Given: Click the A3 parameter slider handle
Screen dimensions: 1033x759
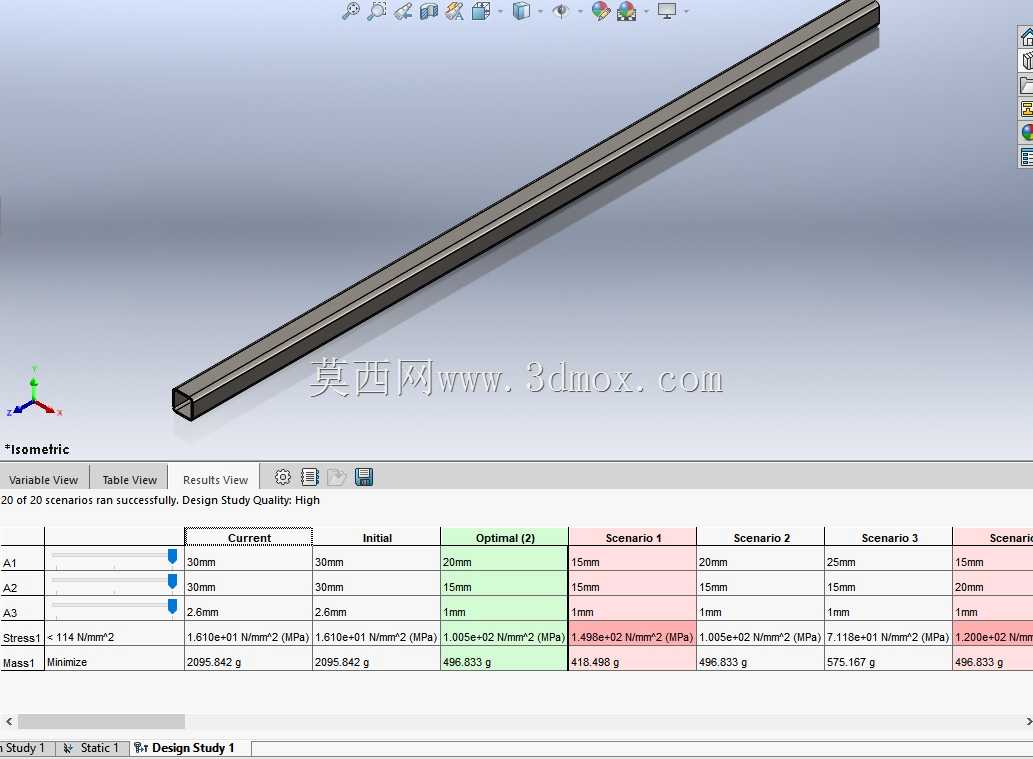Looking at the screenshot, I should coord(173,606).
